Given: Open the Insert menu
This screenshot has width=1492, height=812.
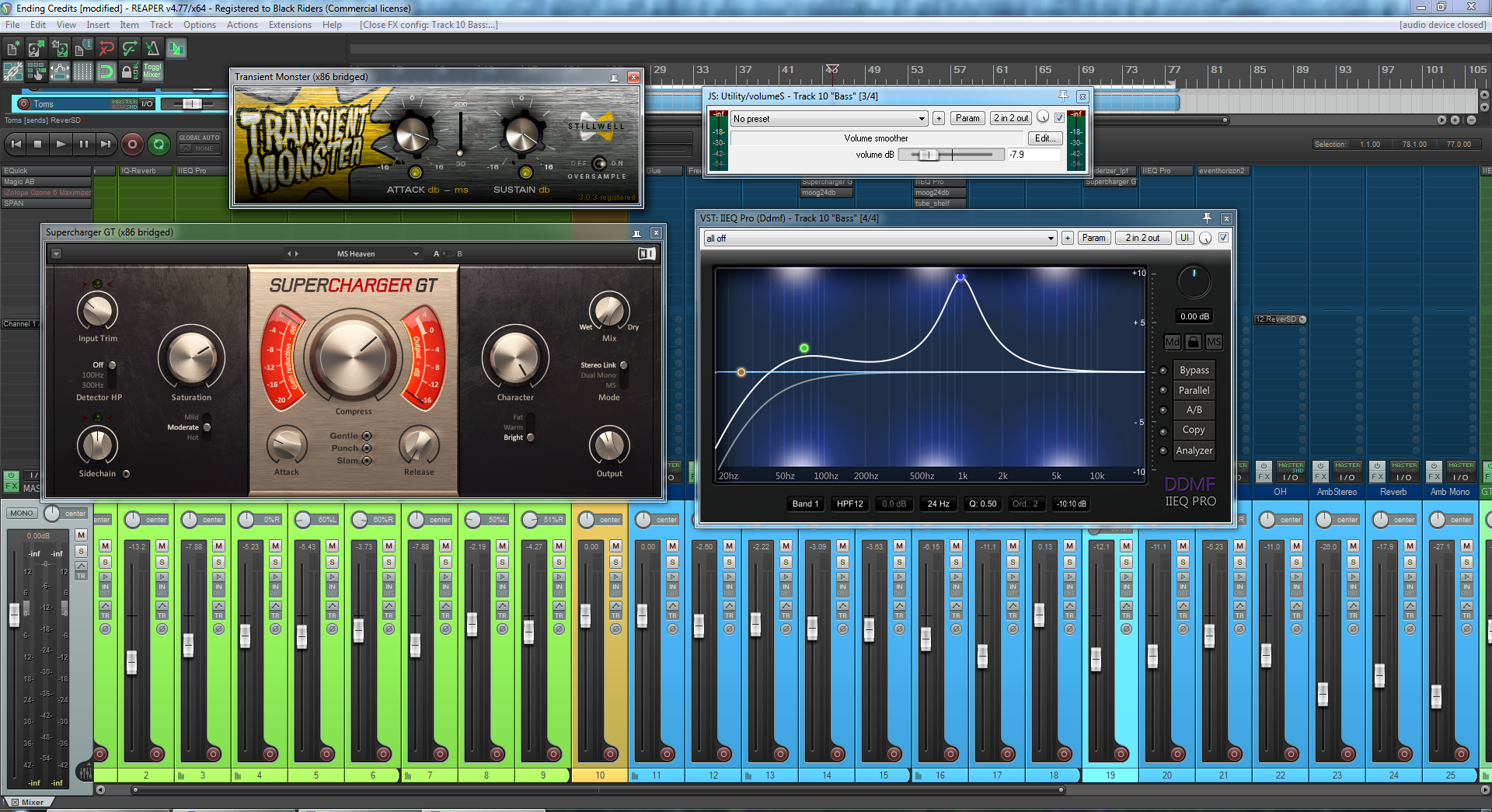Looking at the screenshot, I should (98, 25).
